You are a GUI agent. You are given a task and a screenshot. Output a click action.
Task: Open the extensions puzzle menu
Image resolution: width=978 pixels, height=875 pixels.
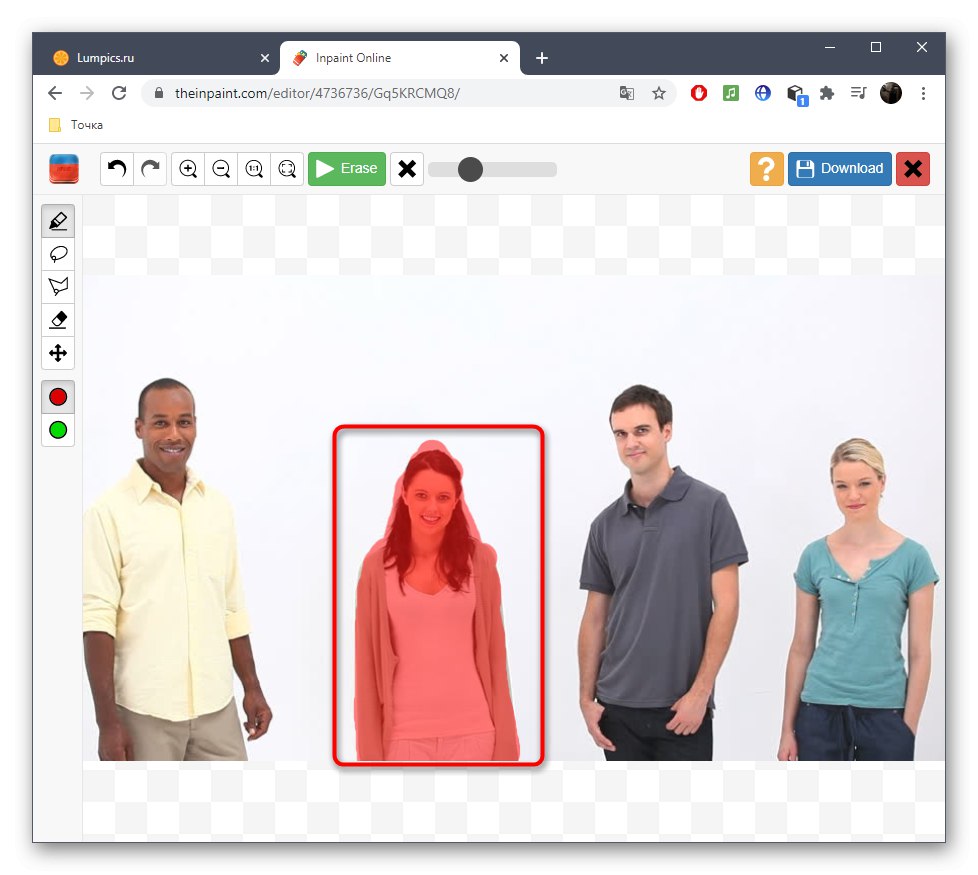point(826,94)
